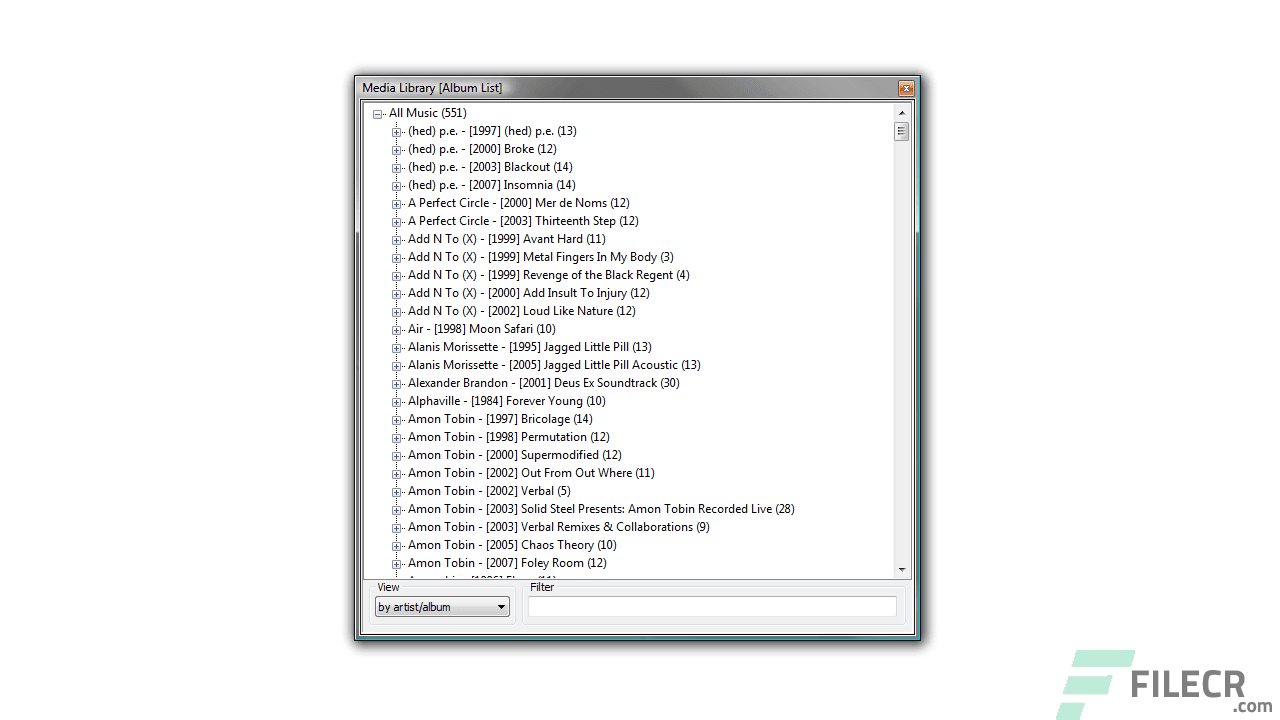
Task: Expand Amon Tobin Bricolage album node
Action: pos(397,420)
